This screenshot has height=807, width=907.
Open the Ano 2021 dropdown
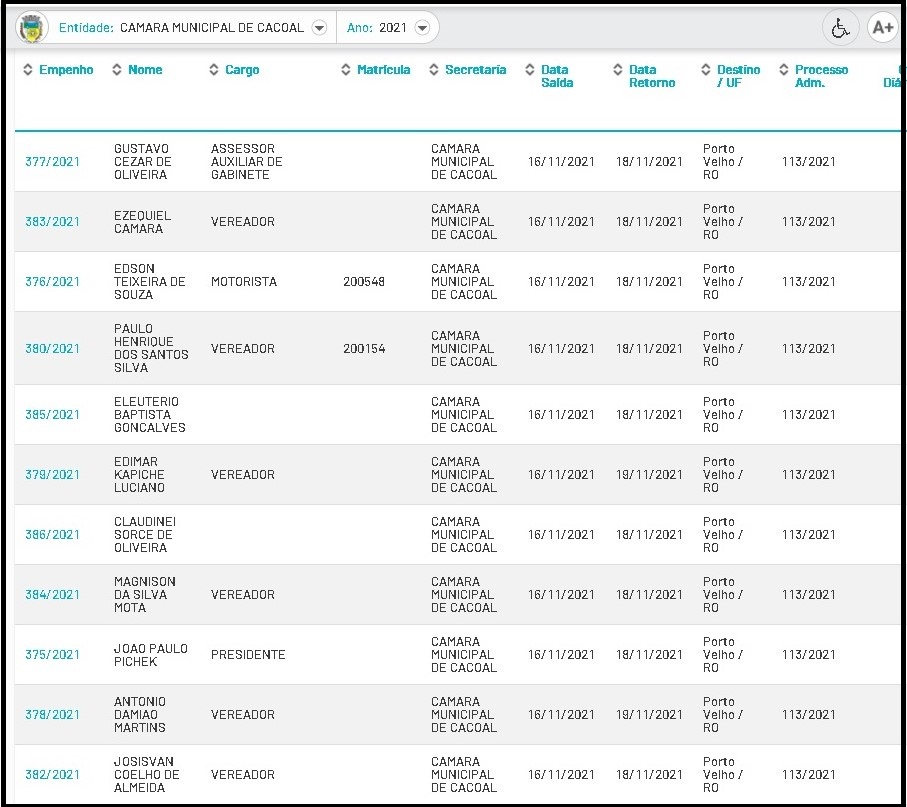421,28
